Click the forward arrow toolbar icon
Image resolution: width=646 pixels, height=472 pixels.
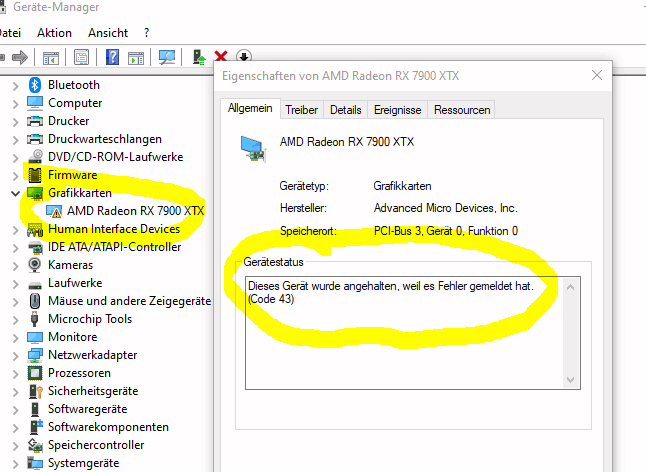tap(20, 57)
